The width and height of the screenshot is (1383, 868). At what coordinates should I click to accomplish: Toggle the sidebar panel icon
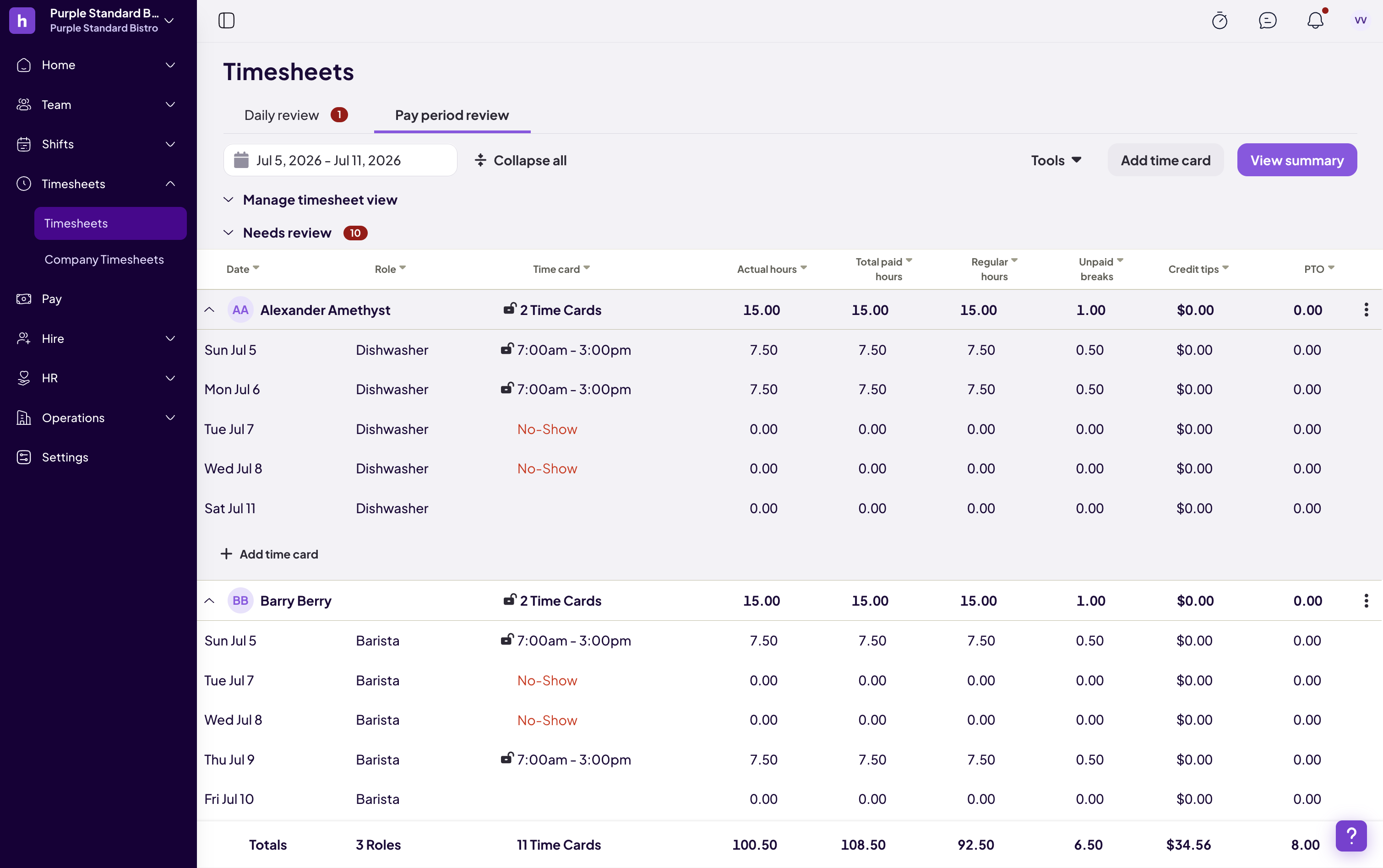(226, 21)
